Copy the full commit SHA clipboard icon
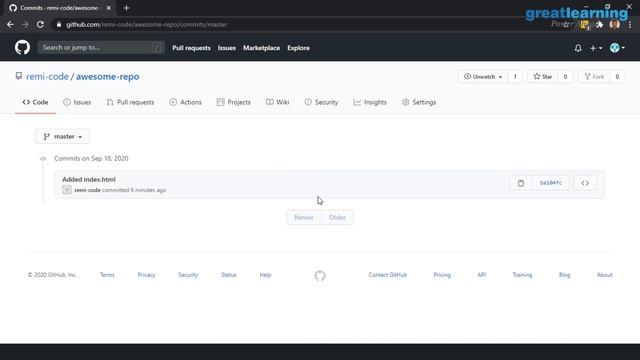640x360 pixels. (x=521, y=183)
